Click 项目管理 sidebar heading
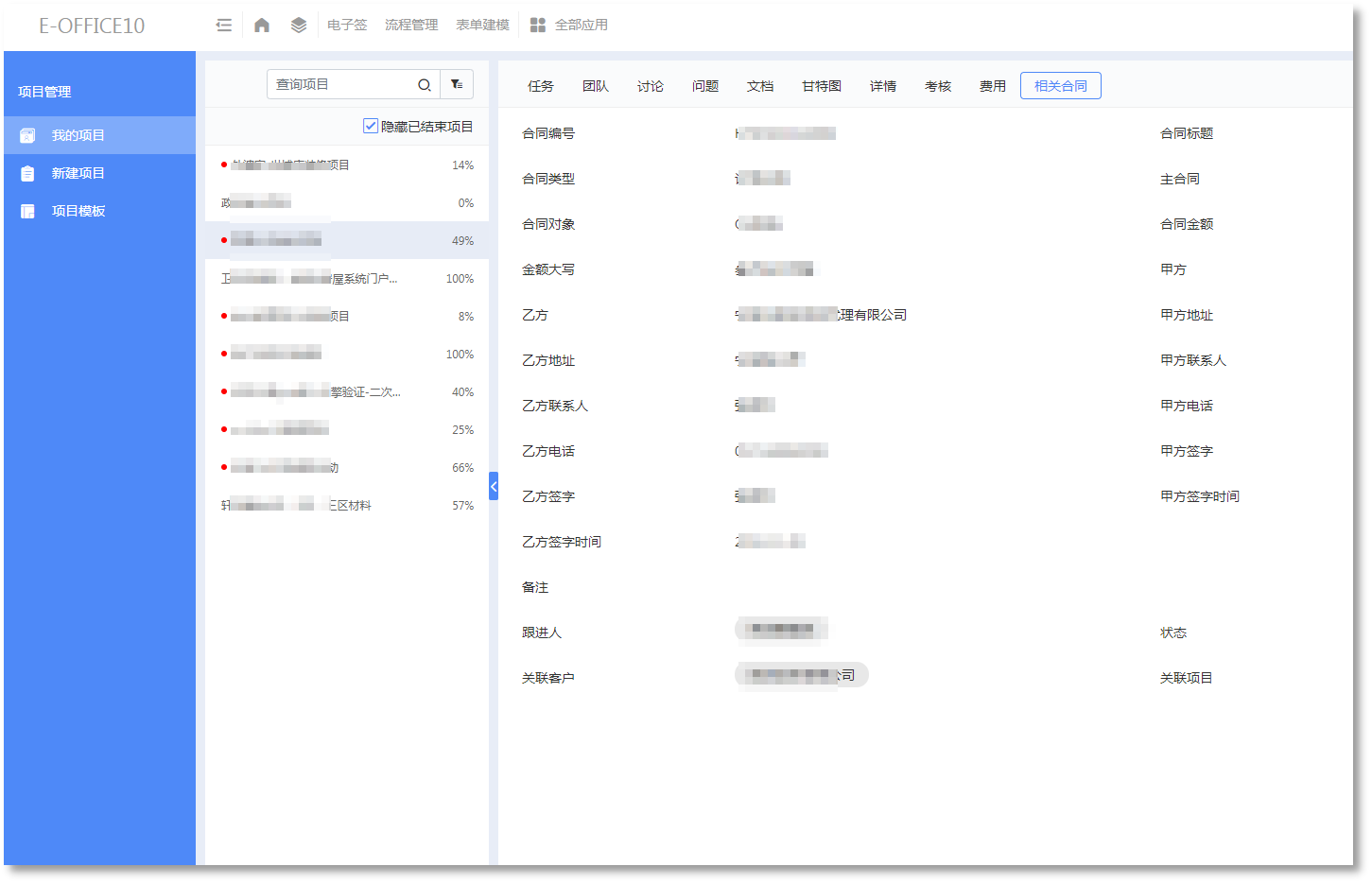The image size is (1372, 884). (44, 92)
